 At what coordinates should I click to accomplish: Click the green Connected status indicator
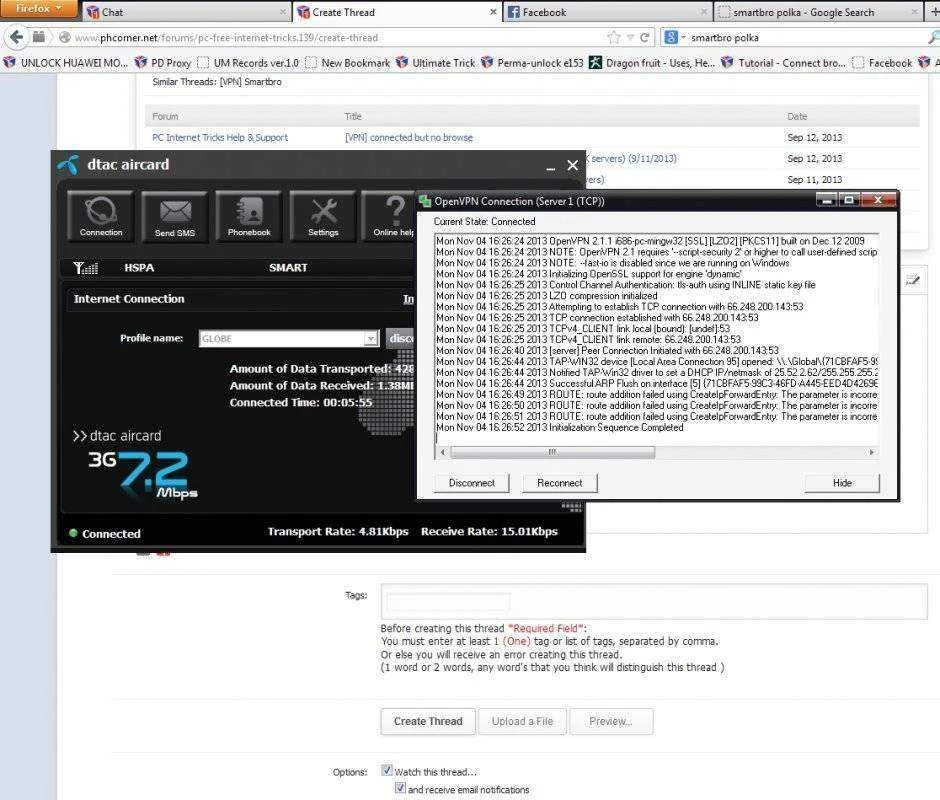tap(73, 533)
